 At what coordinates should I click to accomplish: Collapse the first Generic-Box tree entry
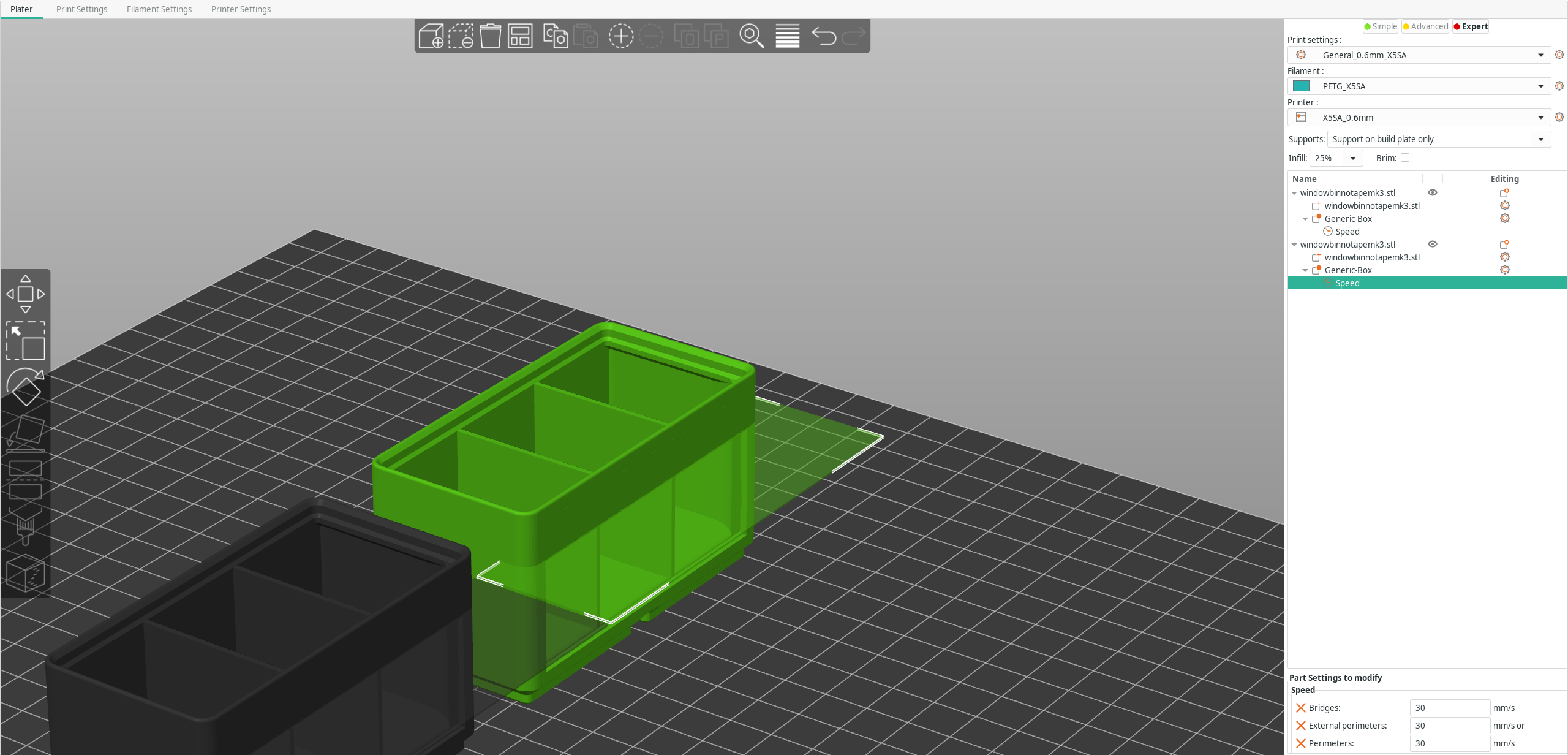(x=1305, y=218)
